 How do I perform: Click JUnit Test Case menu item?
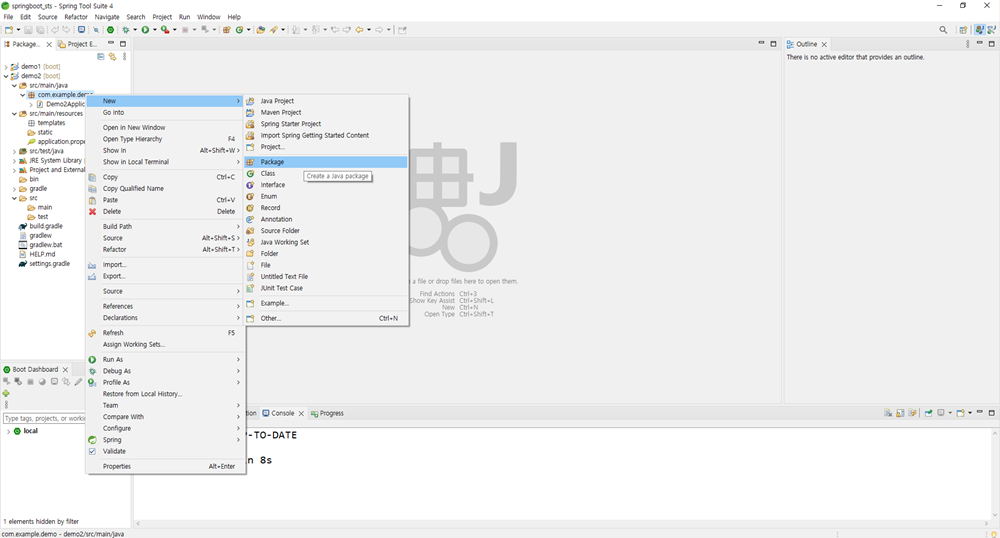[x=326, y=288]
